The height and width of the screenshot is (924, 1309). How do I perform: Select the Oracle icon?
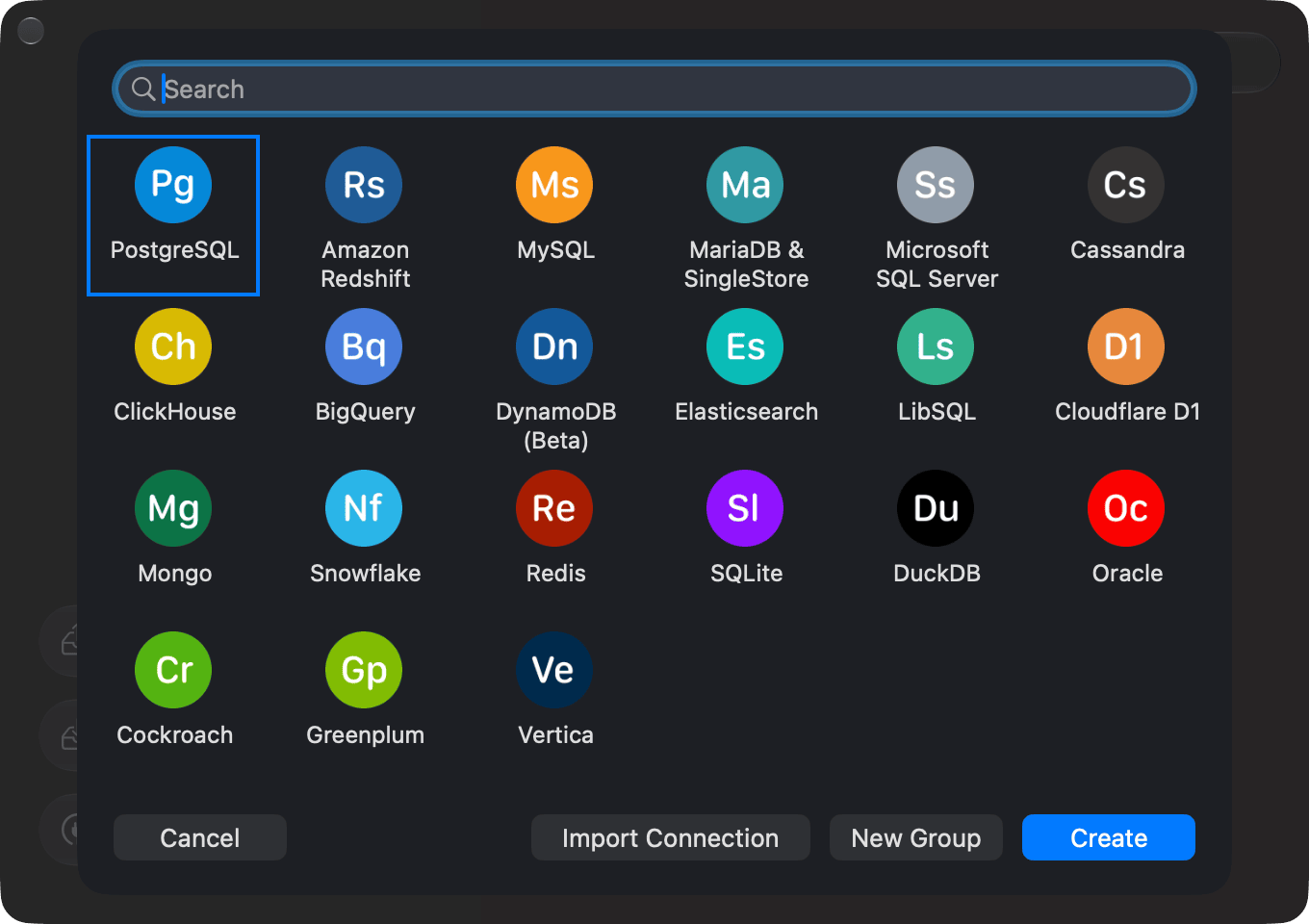pos(1126,508)
